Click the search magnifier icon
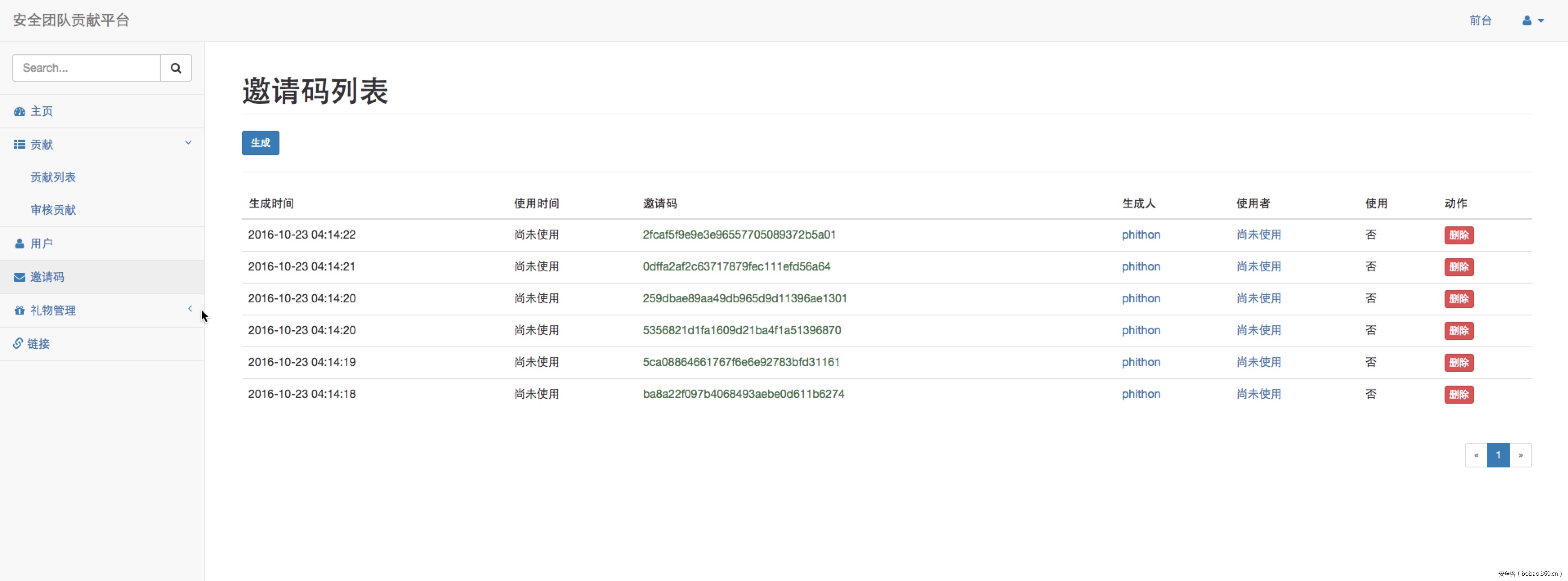 point(176,67)
